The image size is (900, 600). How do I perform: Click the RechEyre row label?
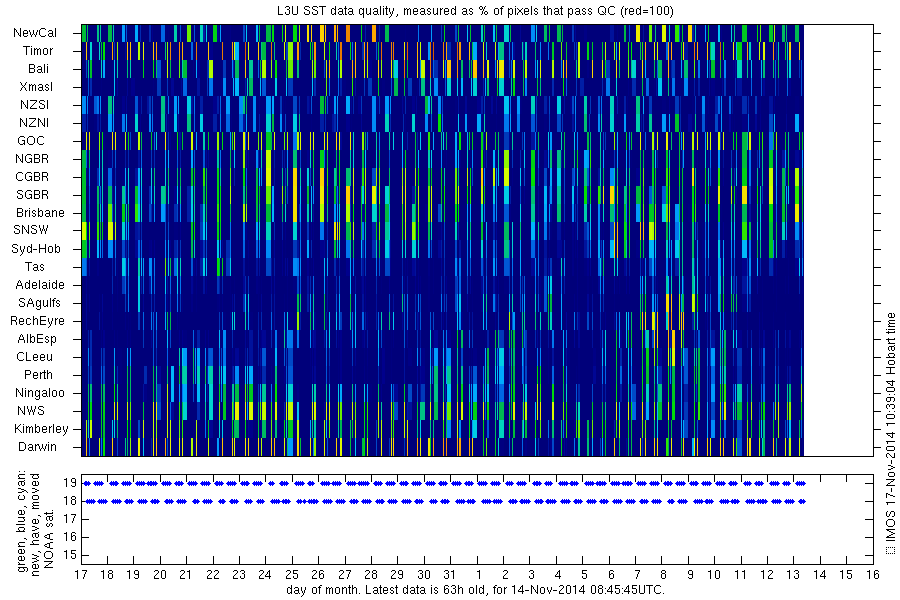(x=37, y=321)
